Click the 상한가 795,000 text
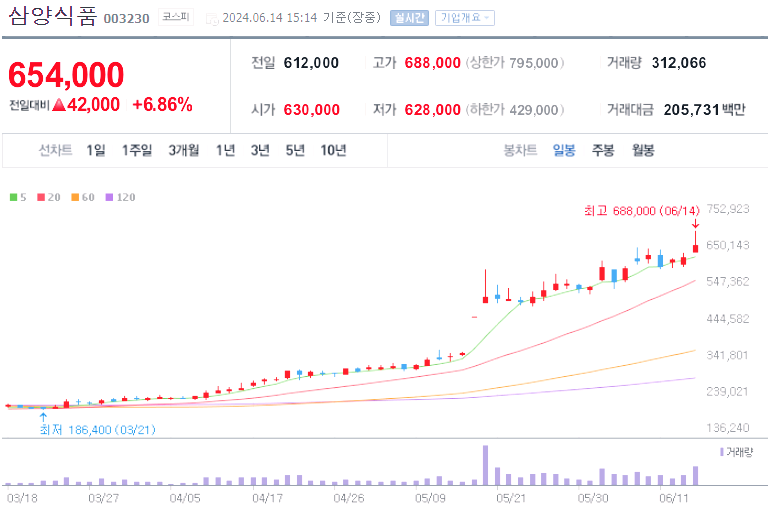 [514, 63]
